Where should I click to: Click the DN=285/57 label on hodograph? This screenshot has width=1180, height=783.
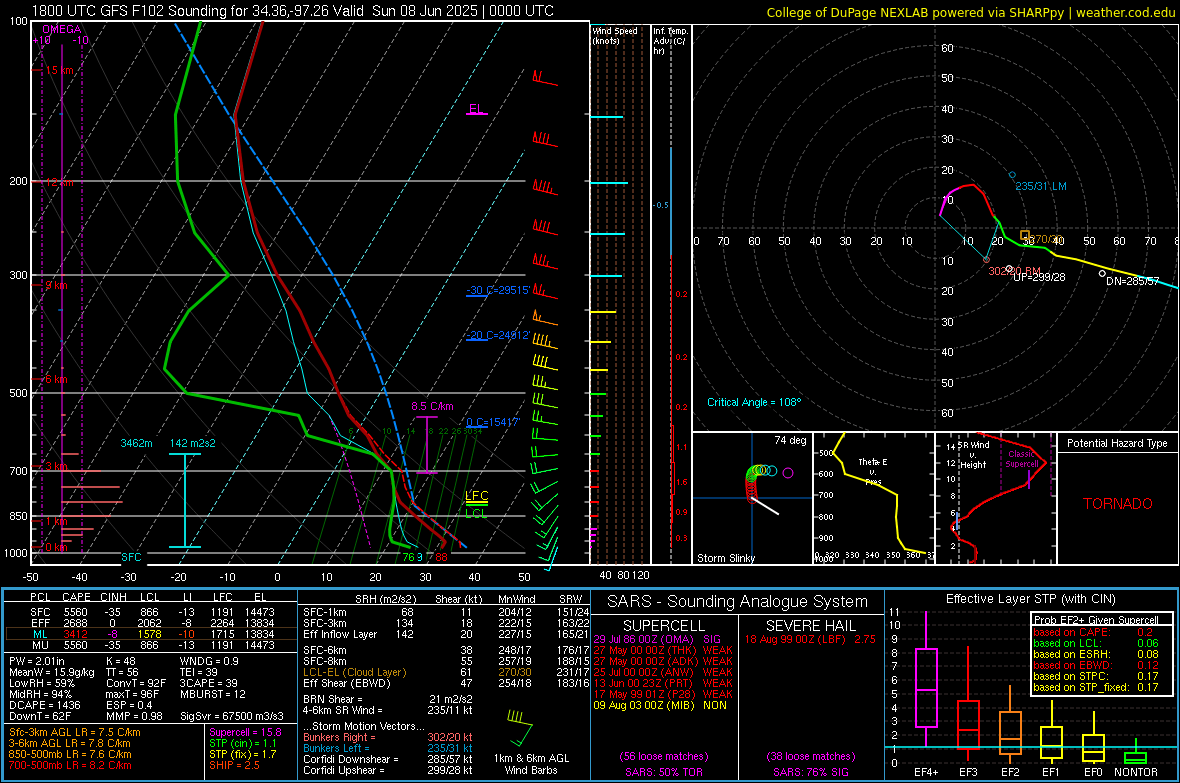[x=1133, y=281]
